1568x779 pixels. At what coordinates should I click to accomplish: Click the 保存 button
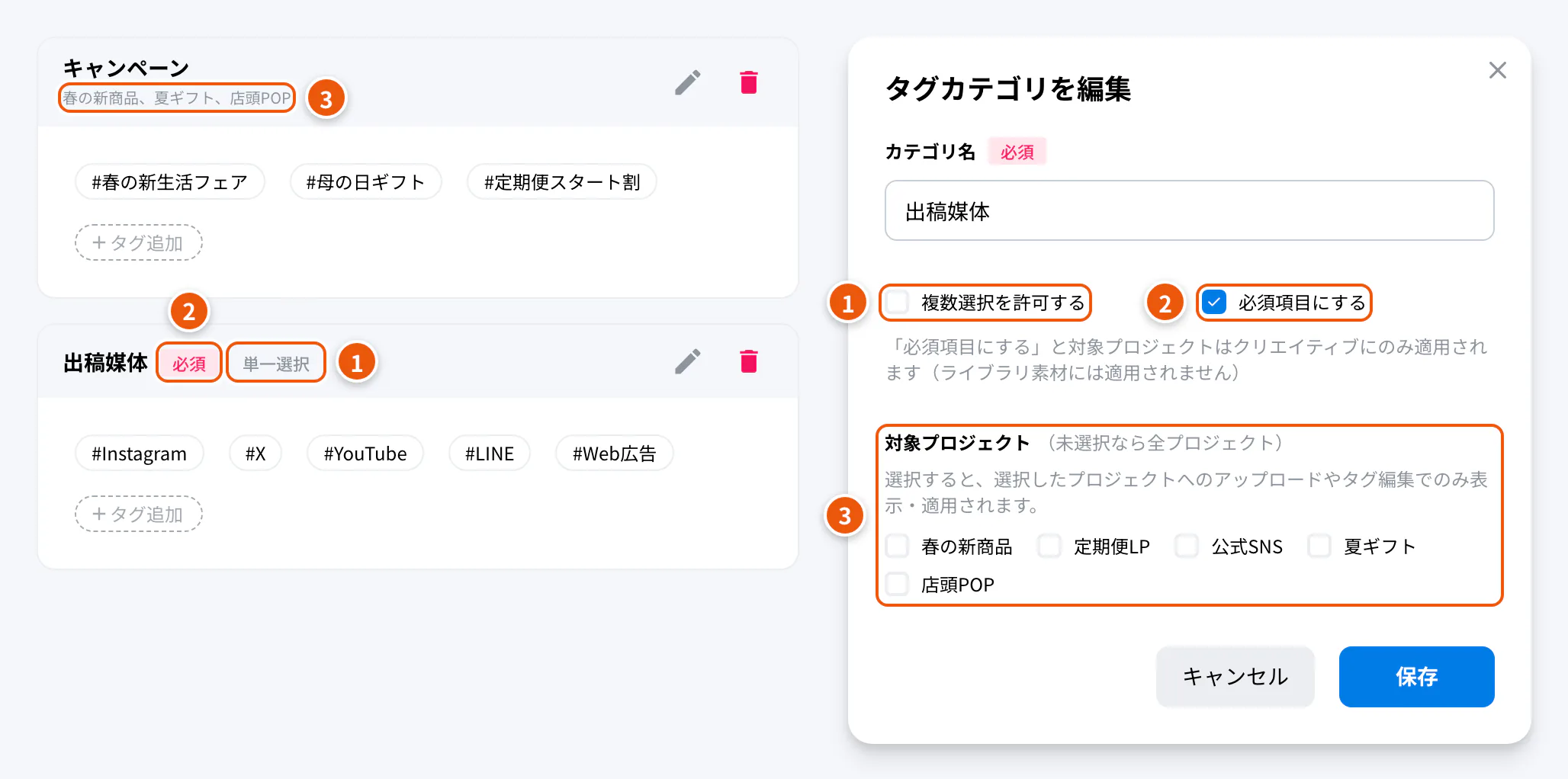coord(1416,677)
